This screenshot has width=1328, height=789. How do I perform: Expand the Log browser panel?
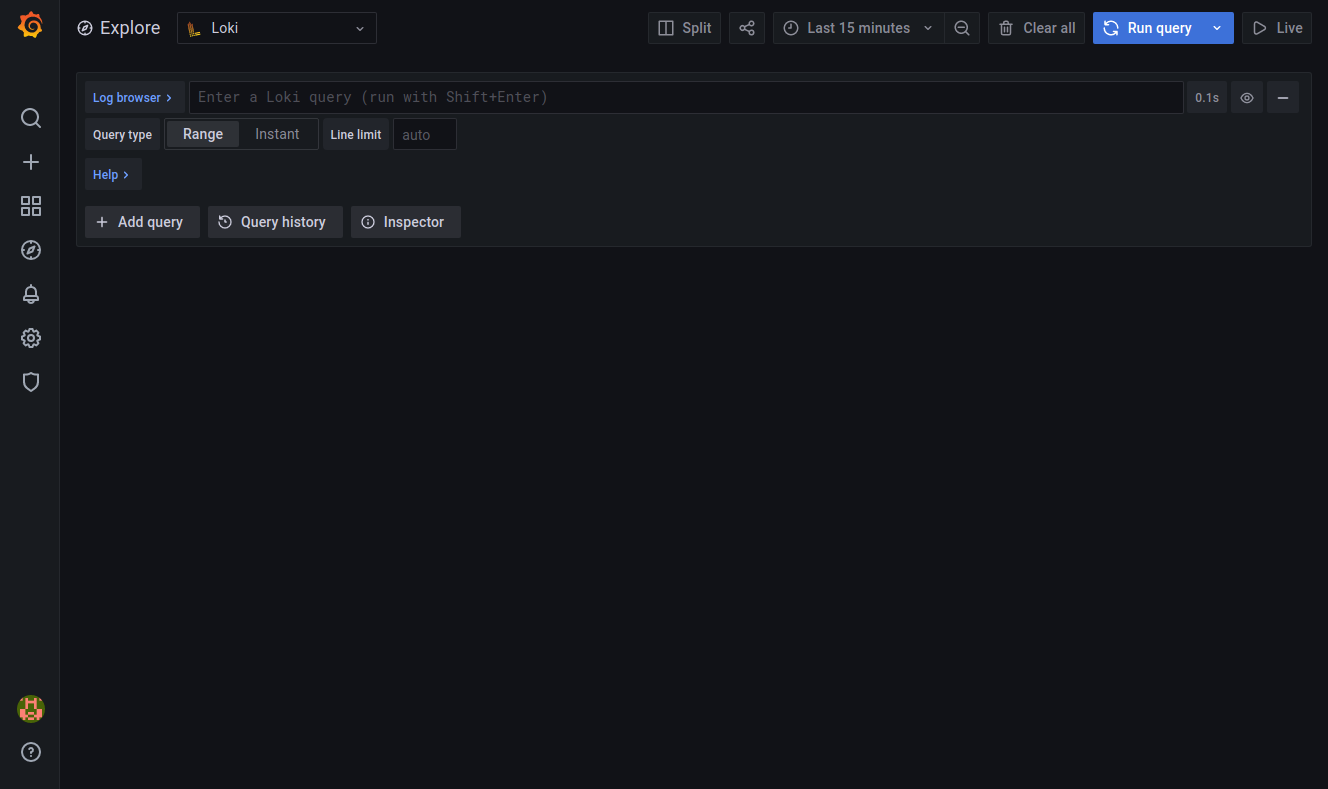pos(133,98)
